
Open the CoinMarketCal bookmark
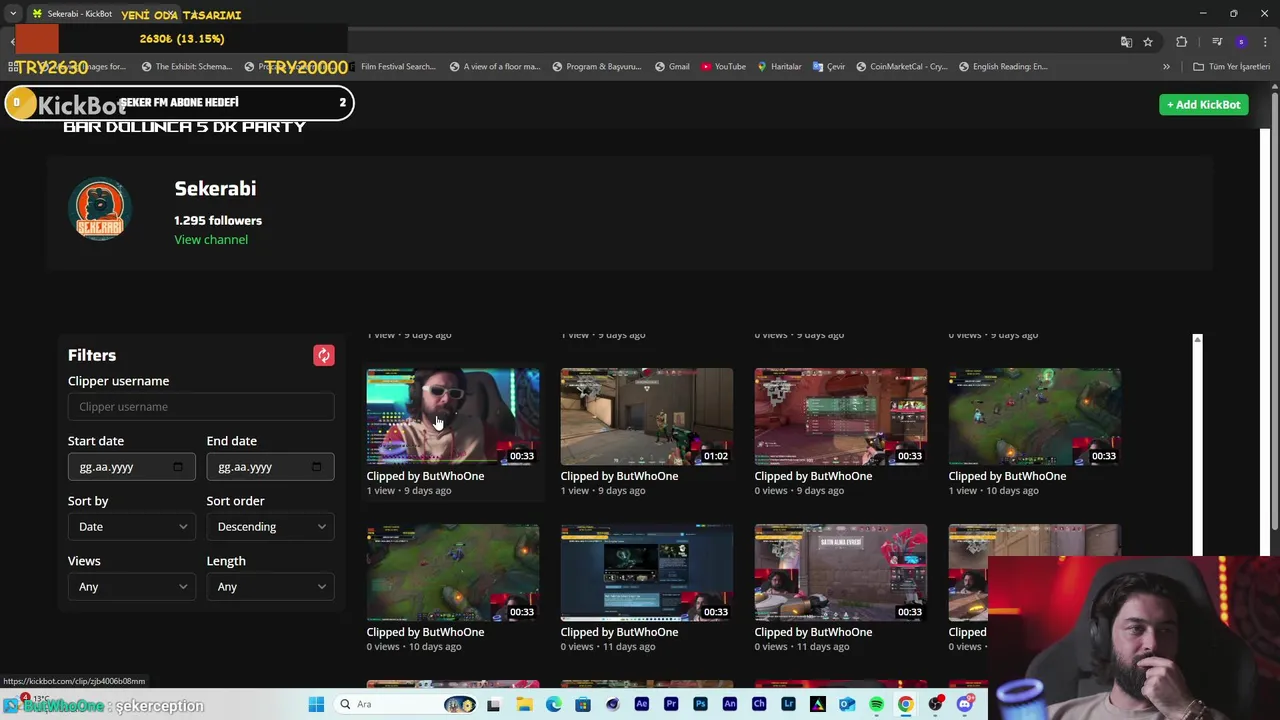[x=902, y=67]
